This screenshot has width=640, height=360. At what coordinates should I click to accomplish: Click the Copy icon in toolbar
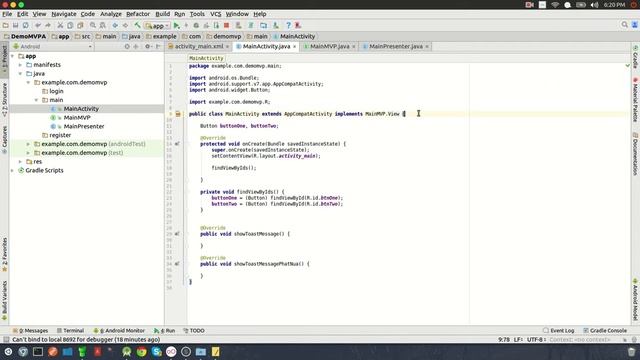(70, 25)
